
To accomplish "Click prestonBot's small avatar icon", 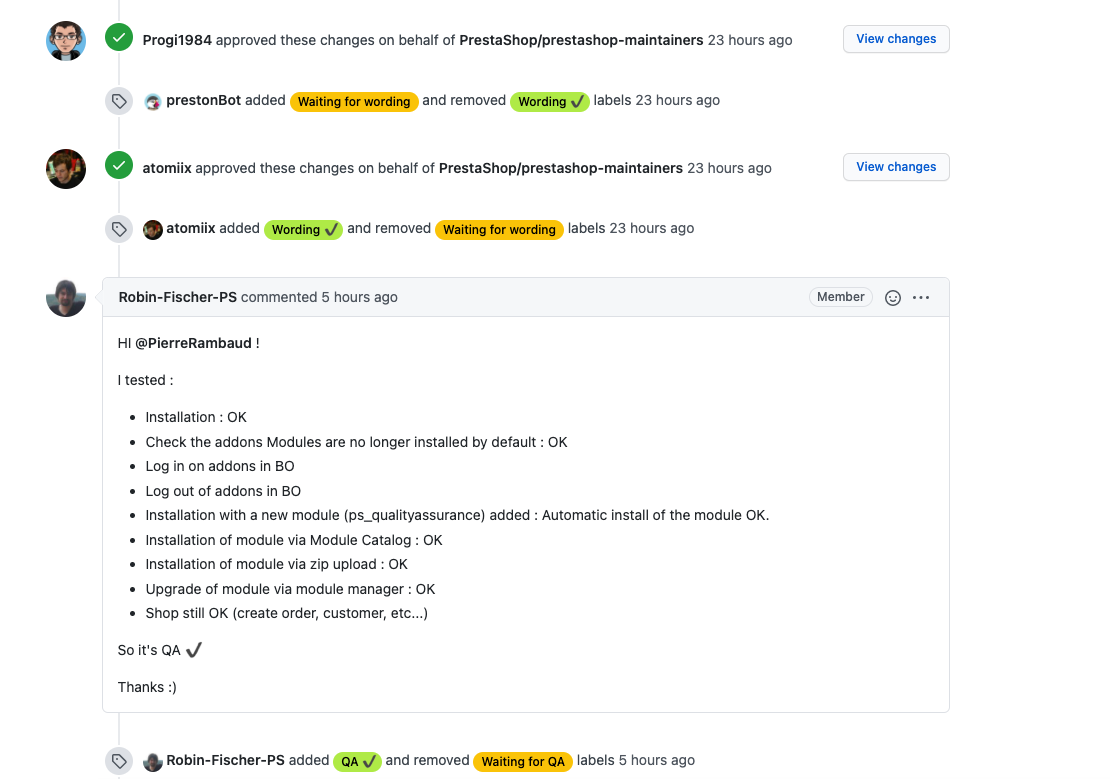I will [x=153, y=101].
